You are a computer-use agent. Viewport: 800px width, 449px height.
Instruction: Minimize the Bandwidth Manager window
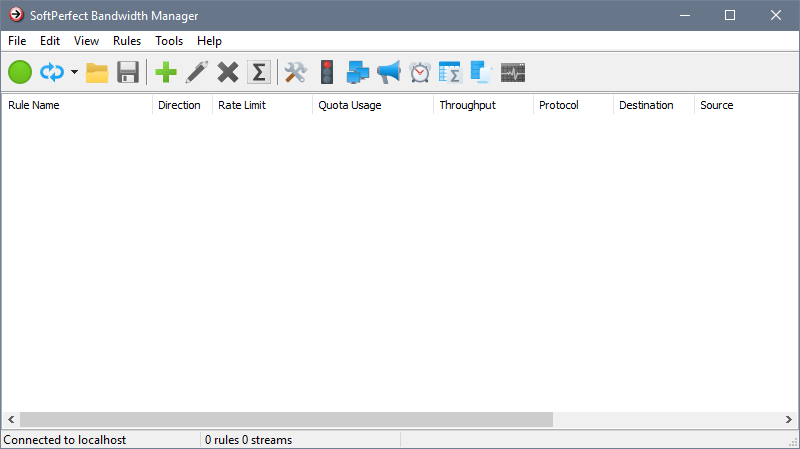(685, 15)
